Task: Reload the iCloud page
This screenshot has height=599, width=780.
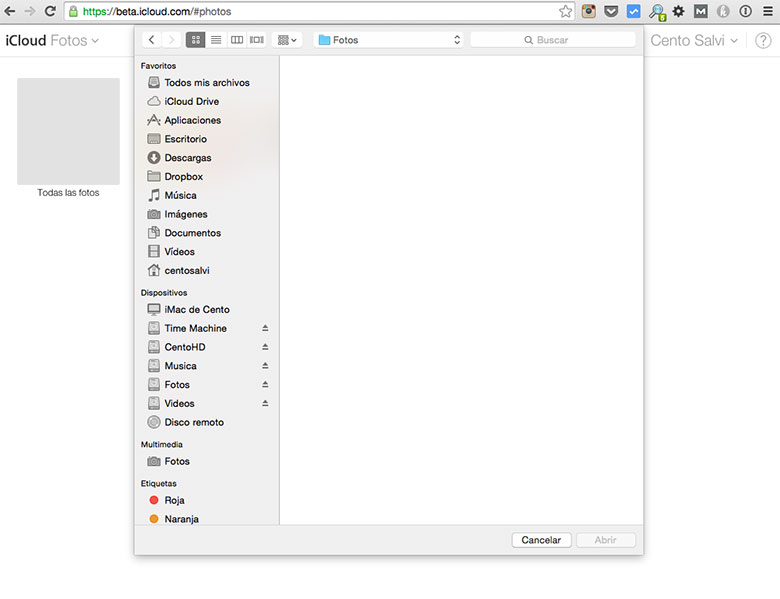Action: pos(50,11)
